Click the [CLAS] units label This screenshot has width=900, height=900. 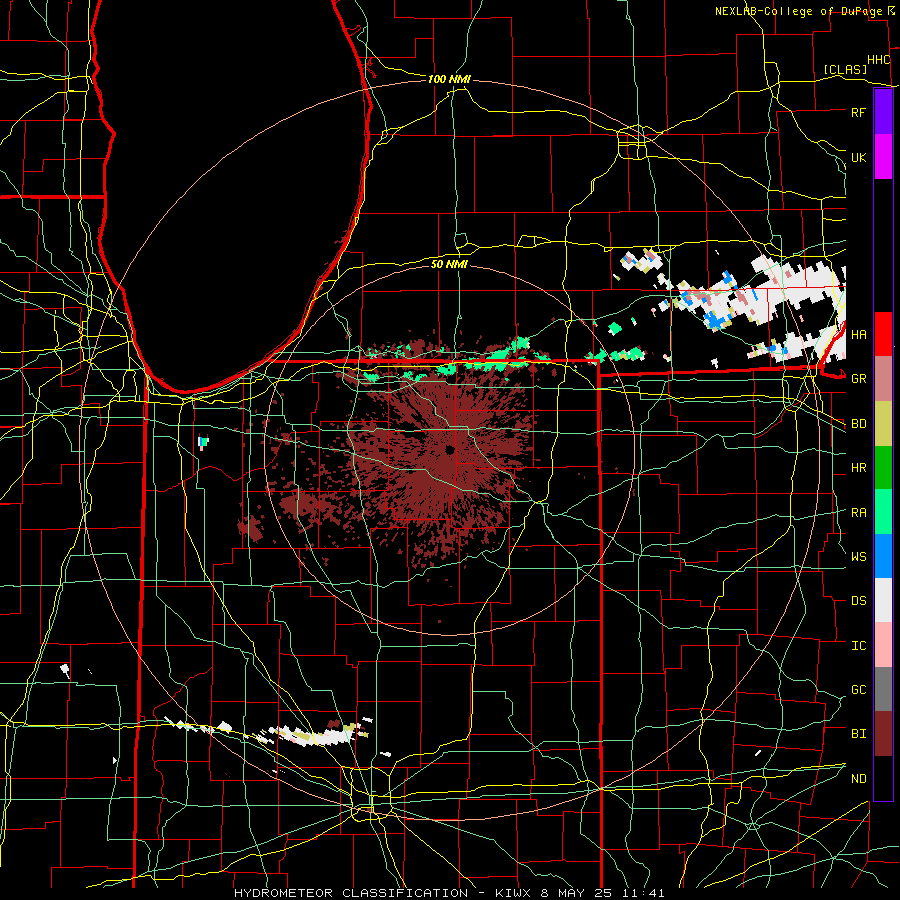[845, 69]
